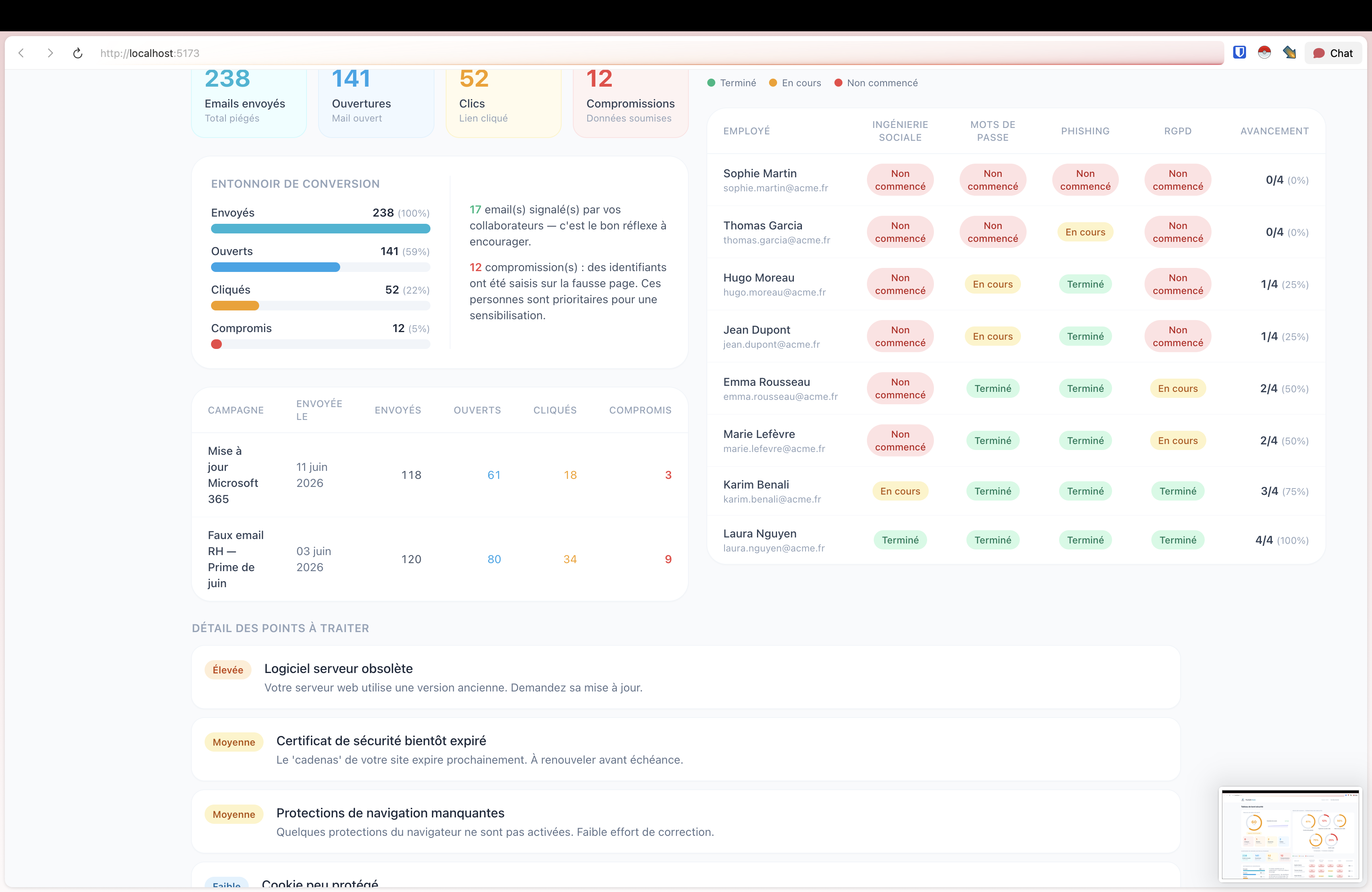Click the ENVOYÉE LE column header
Image resolution: width=1372 pixels, height=892 pixels.
tap(319, 410)
